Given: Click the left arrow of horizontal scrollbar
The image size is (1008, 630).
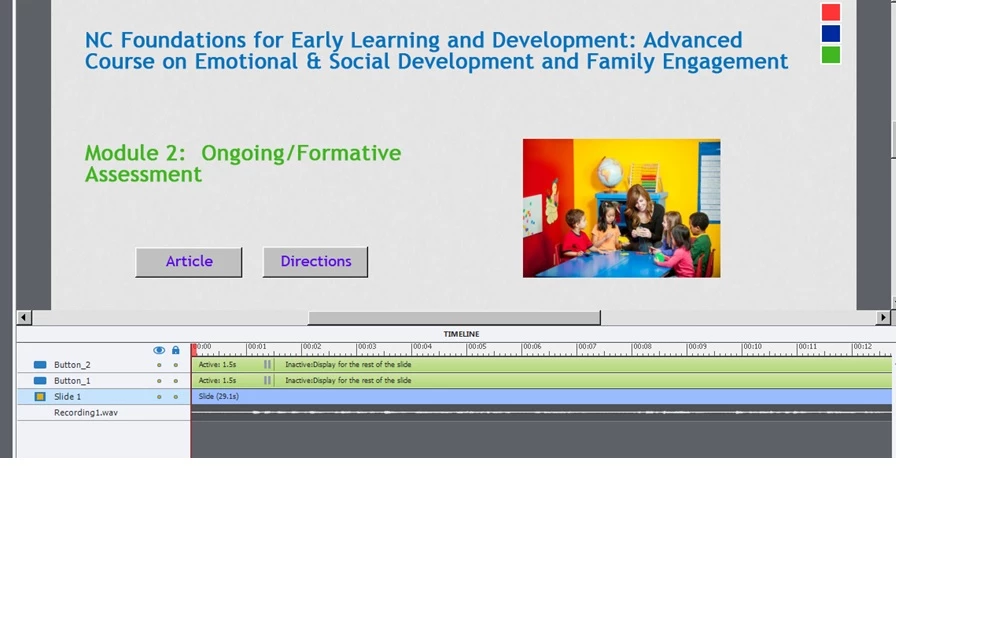Looking at the screenshot, I should 24,317.
